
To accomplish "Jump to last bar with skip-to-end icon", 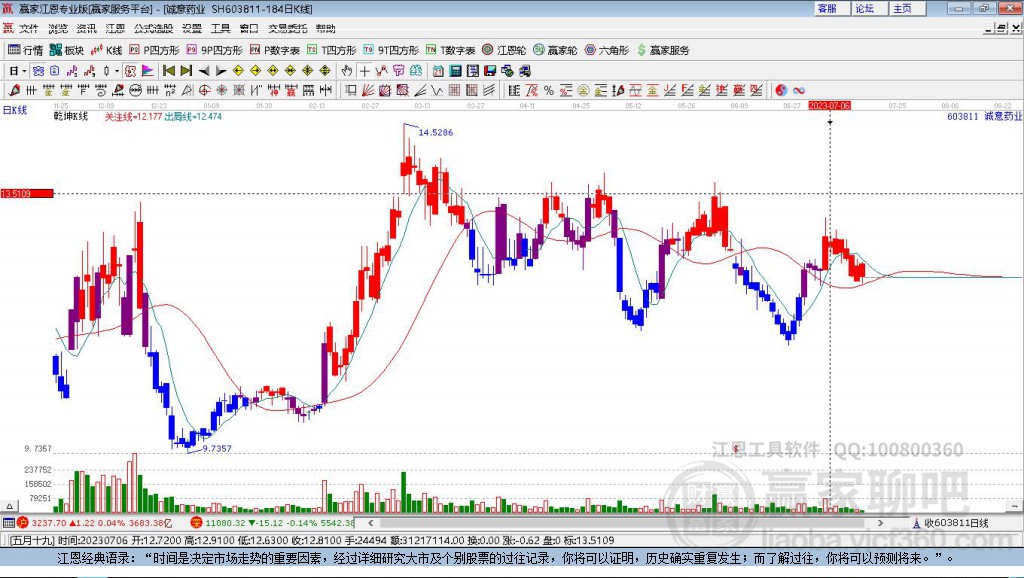I will [186, 71].
